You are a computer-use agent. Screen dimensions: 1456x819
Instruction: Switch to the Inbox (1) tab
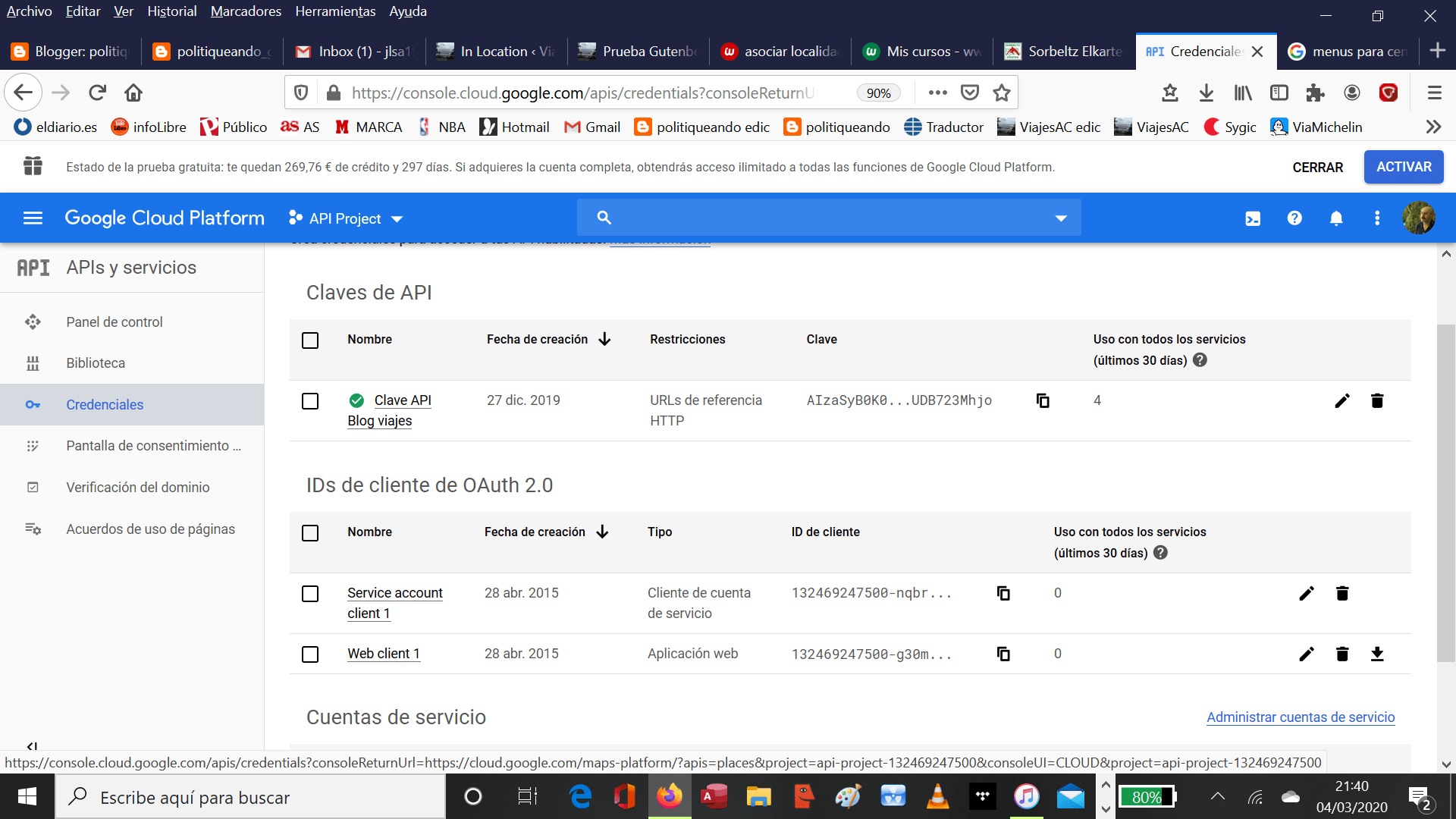(354, 52)
